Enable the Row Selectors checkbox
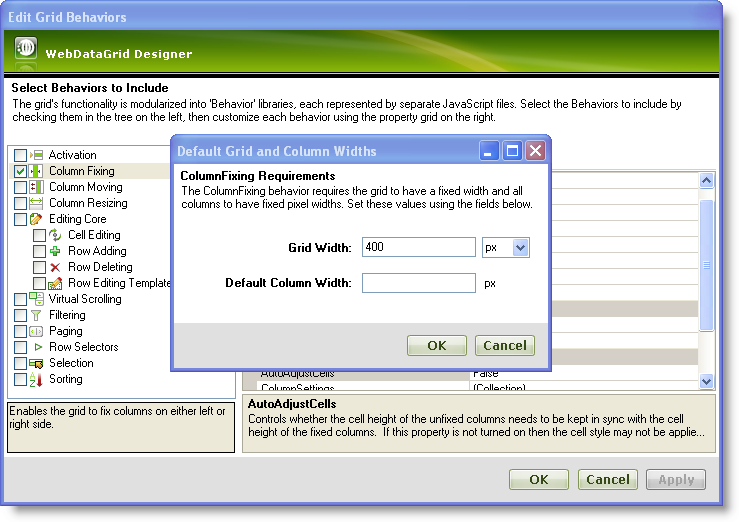739x522 pixels. (x=20, y=347)
